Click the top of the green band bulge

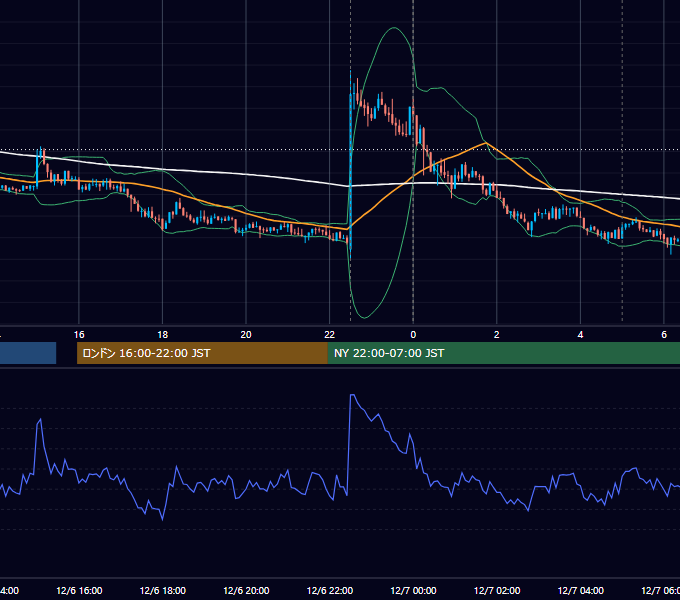pyautogui.click(x=394, y=28)
